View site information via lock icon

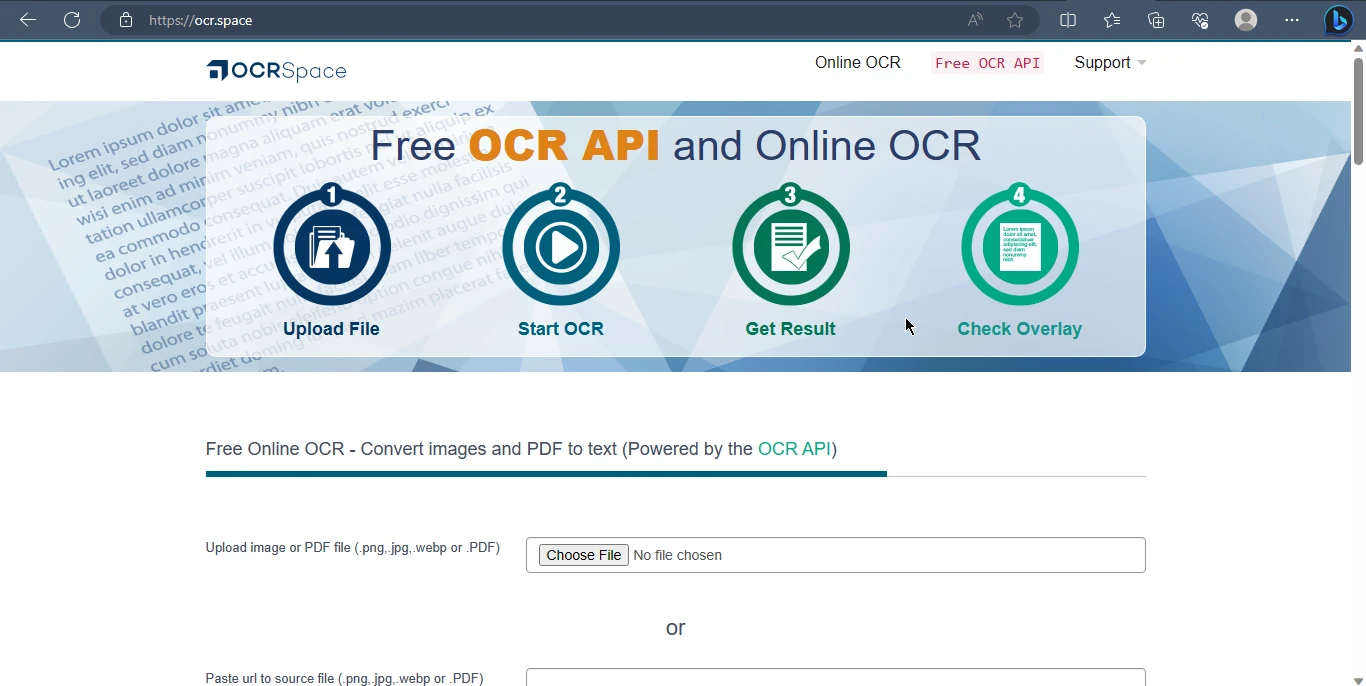(x=126, y=20)
